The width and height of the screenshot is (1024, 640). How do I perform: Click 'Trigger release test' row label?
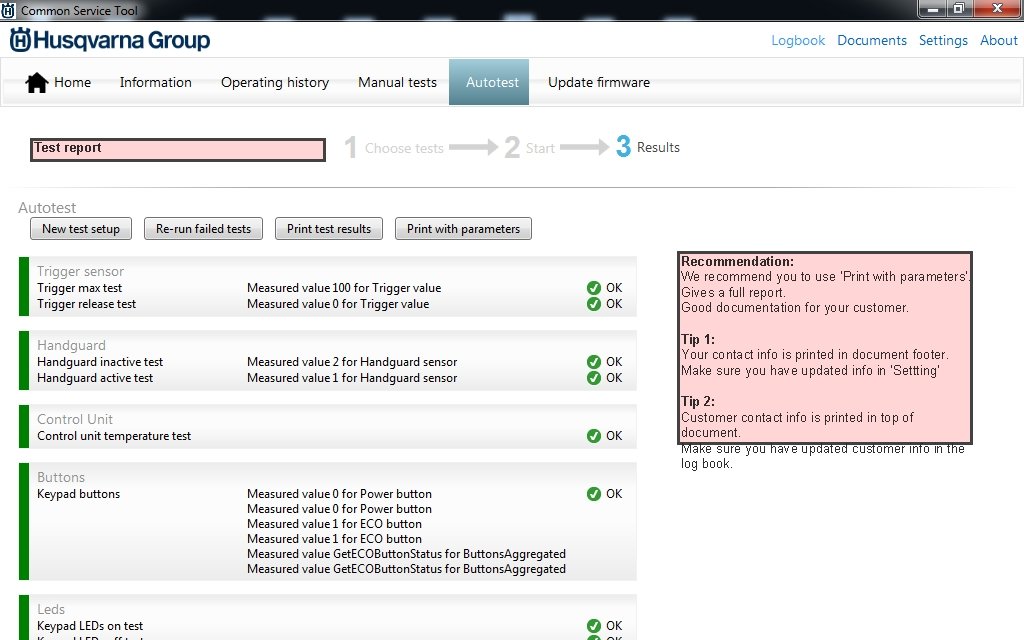[86, 304]
